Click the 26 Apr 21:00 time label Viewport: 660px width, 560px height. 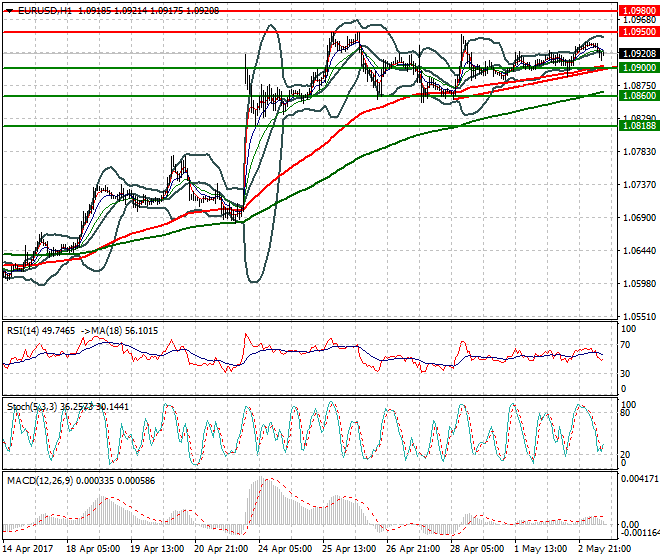[413, 549]
